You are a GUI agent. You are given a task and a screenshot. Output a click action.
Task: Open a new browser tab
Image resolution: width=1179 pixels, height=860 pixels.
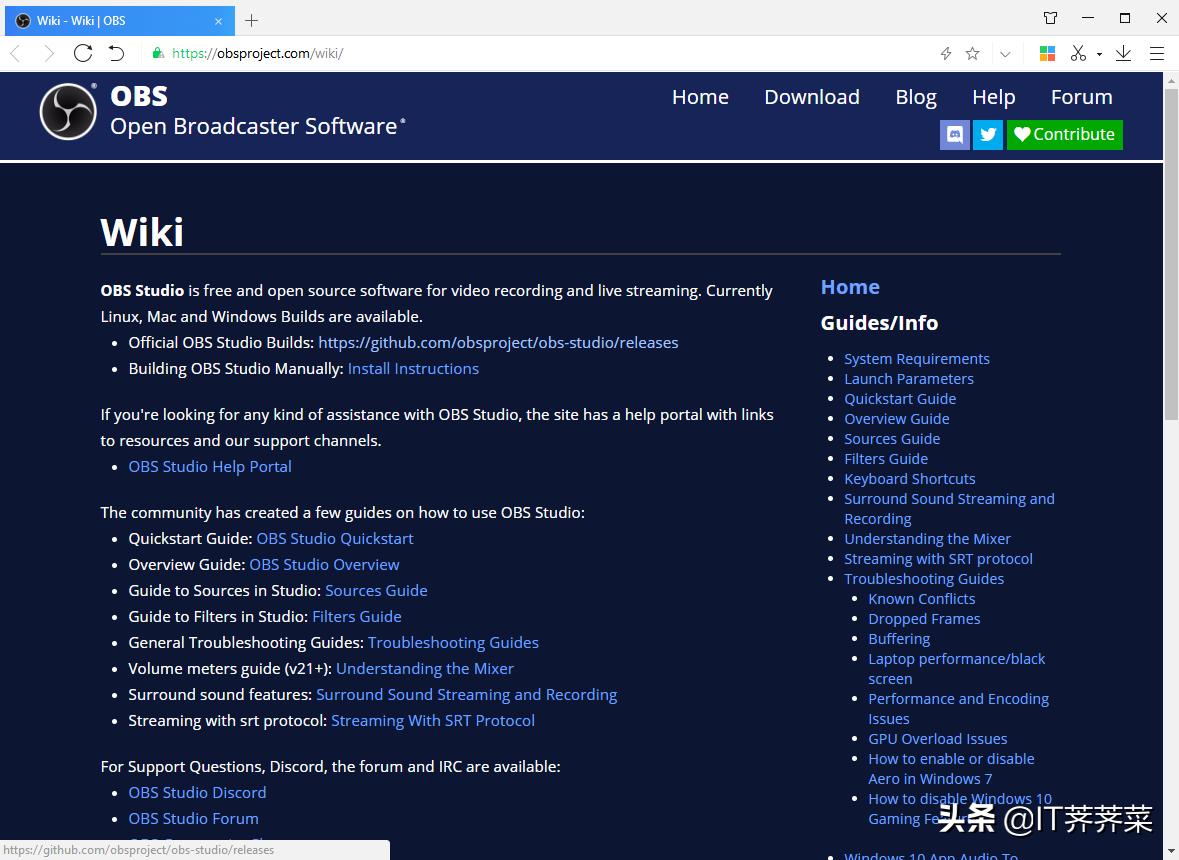click(x=251, y=20)
